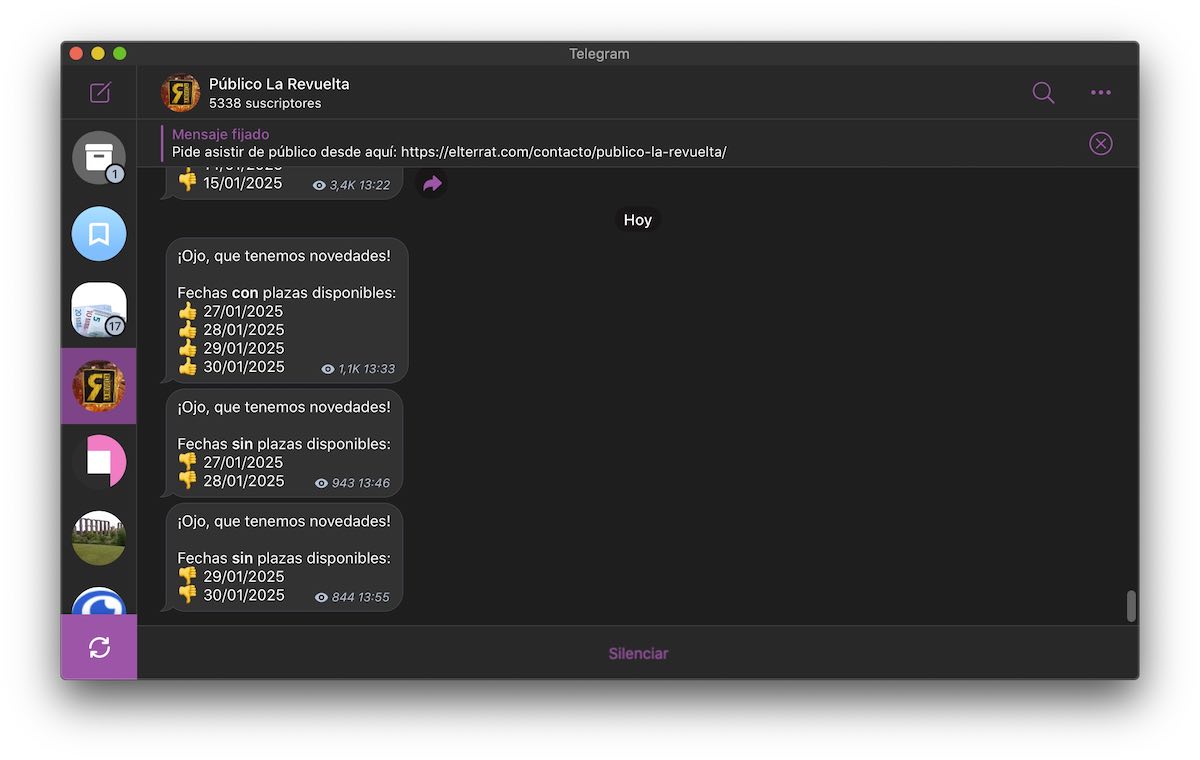Mute channel with Silenciar button
This screenshot has width=1200, height=760.
[638, 653]
